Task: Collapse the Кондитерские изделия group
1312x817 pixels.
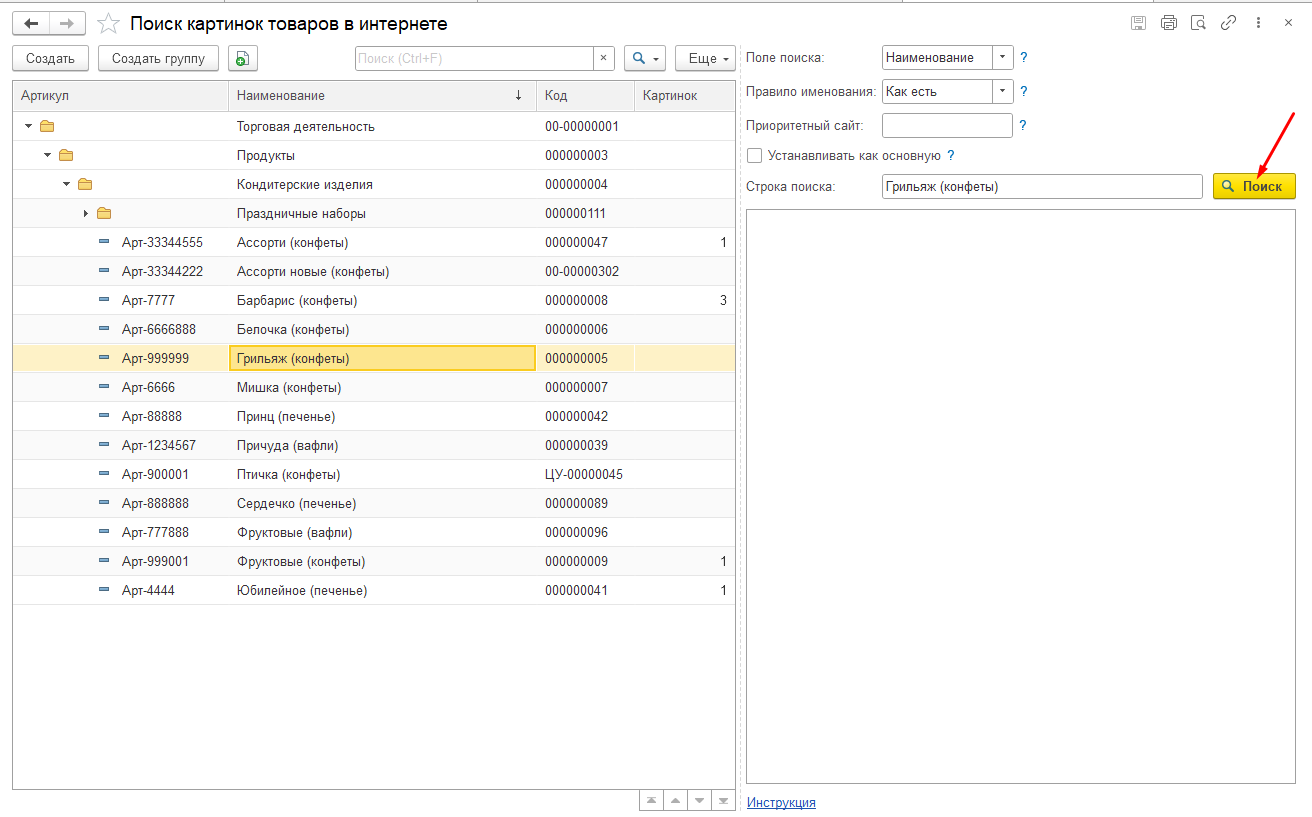Action: coord(67,184)
